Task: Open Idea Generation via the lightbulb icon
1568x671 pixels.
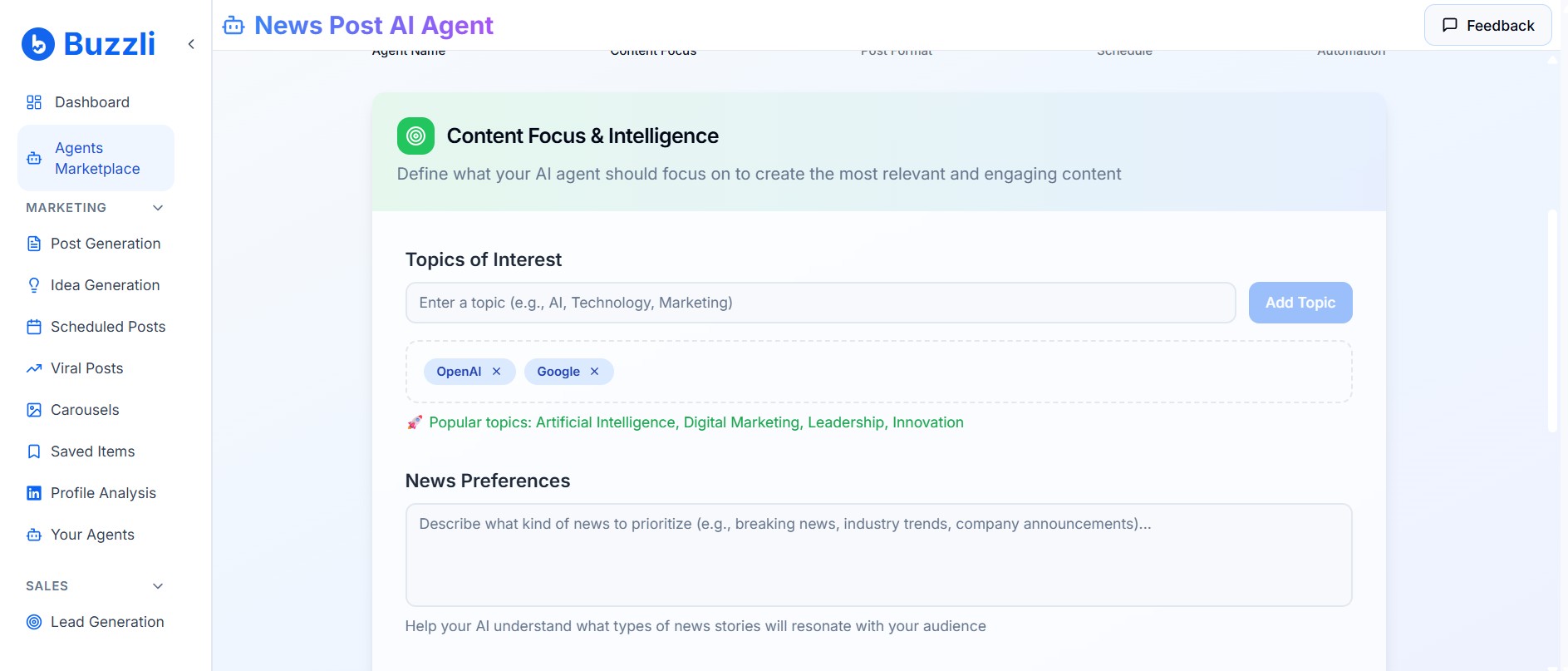Action: (x=34, y=284)
